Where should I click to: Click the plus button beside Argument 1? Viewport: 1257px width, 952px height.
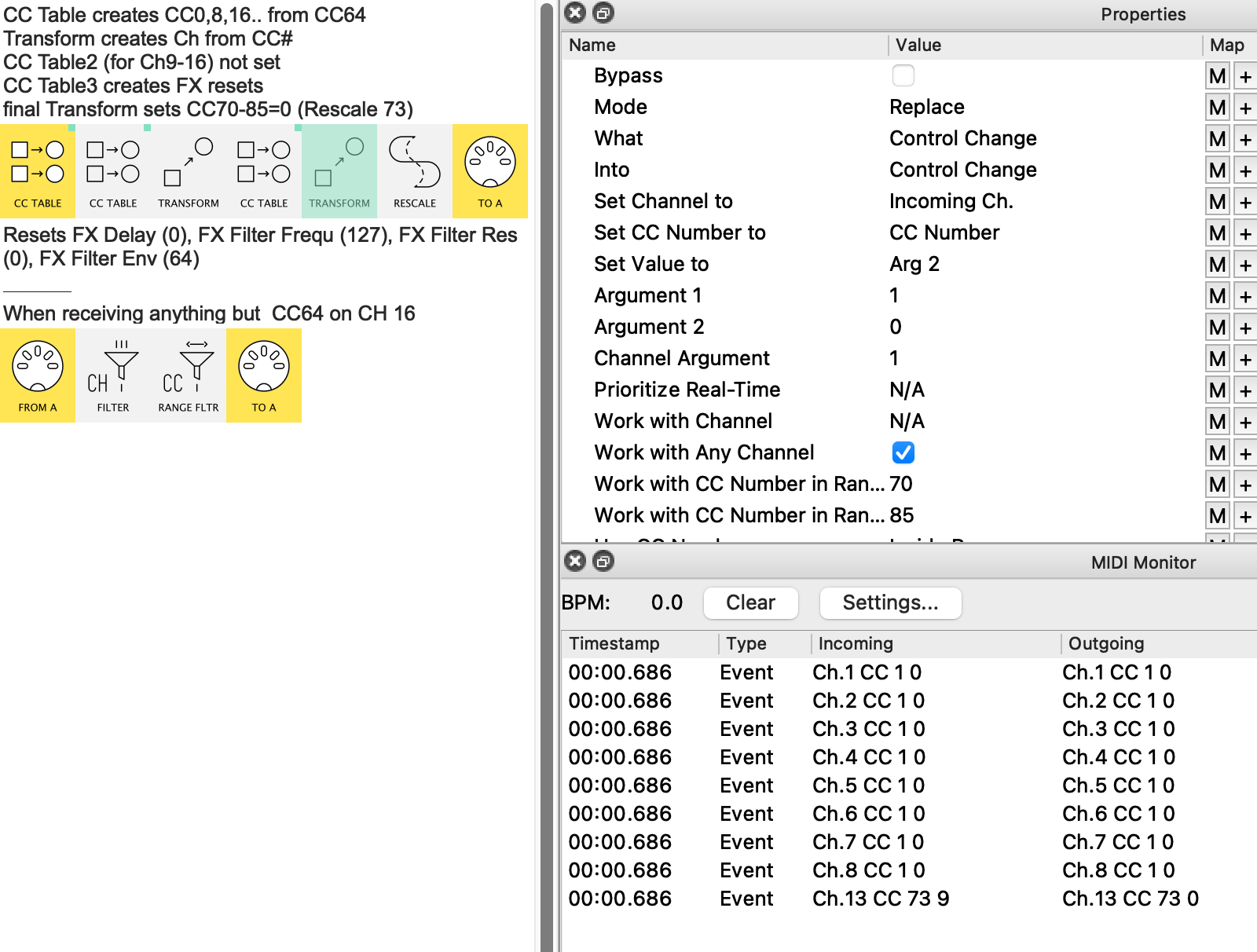click(1245, 296)
